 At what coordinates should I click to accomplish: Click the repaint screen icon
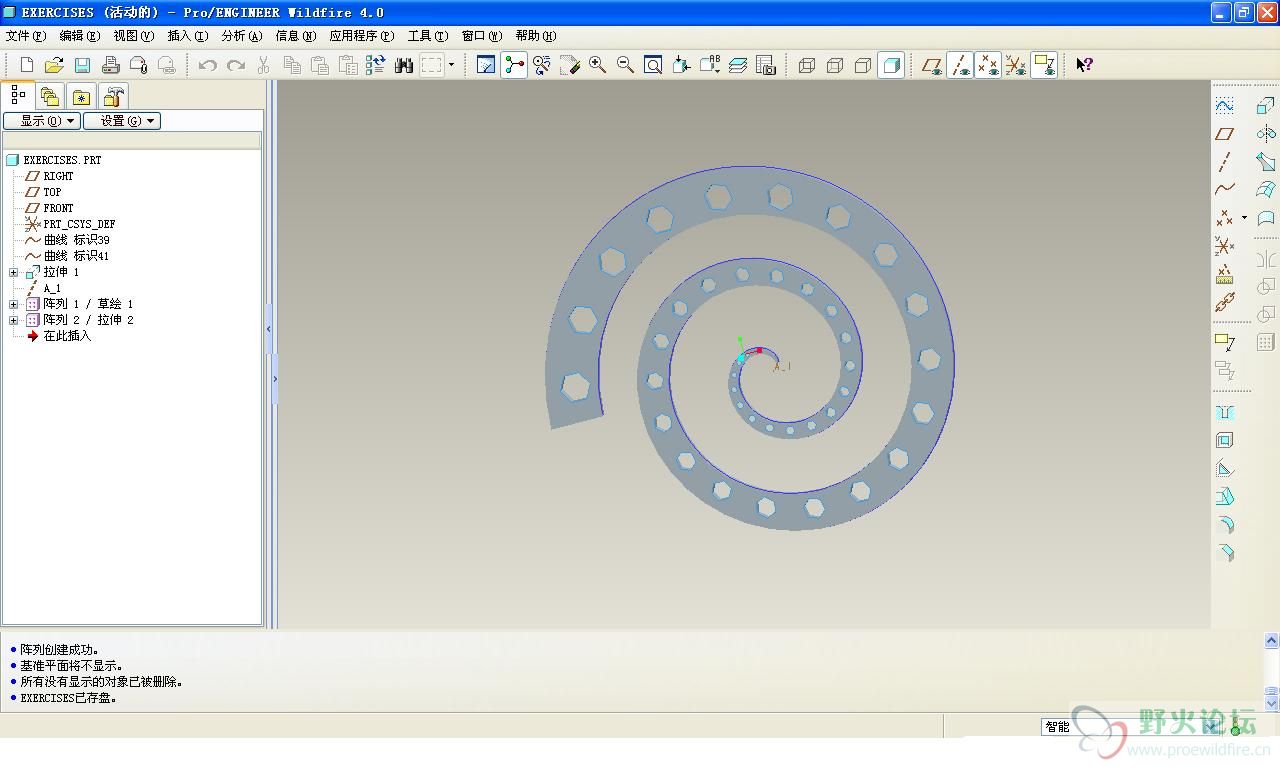pos(486,65)
